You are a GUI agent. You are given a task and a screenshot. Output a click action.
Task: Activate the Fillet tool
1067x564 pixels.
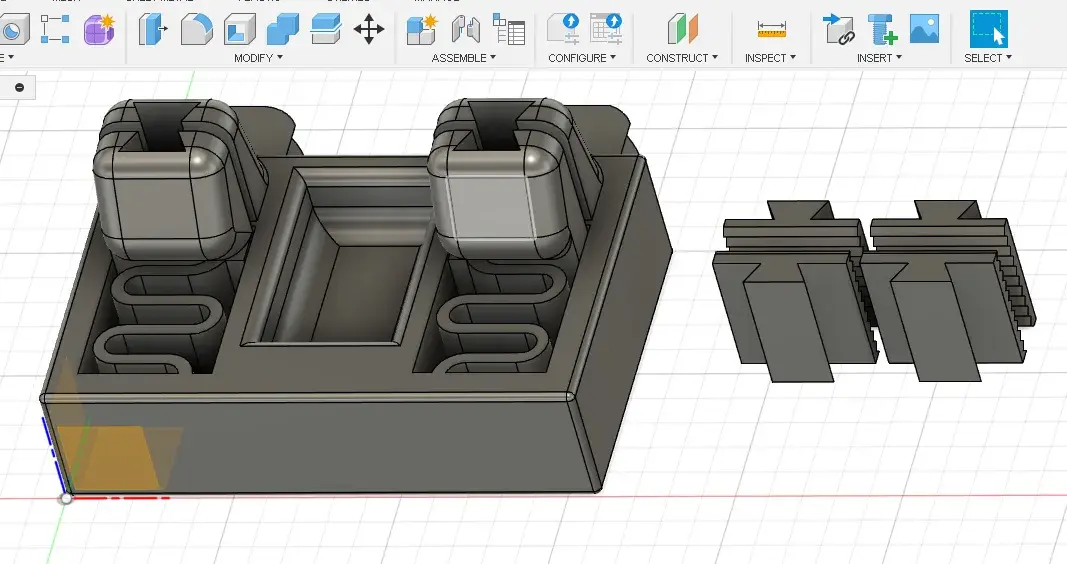click(196, 30)
